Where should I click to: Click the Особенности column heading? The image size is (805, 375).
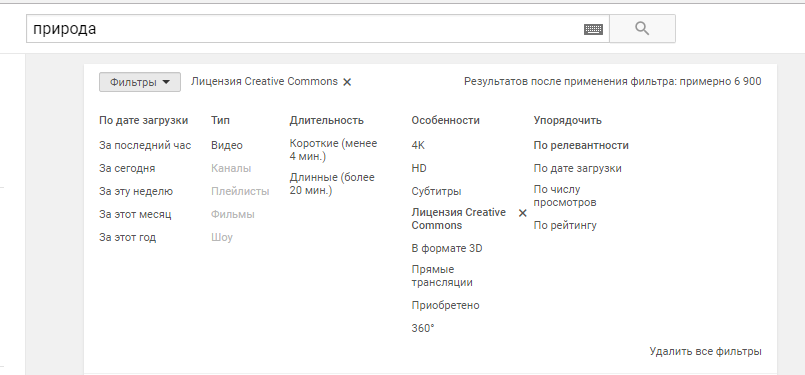445,121
